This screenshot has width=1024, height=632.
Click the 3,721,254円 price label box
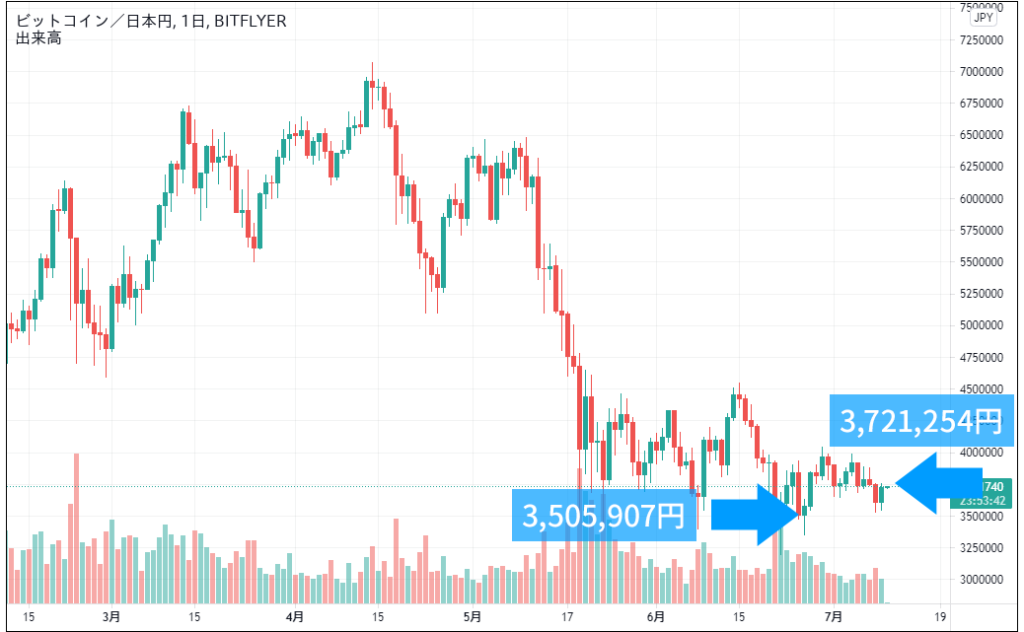click(921, 421)
